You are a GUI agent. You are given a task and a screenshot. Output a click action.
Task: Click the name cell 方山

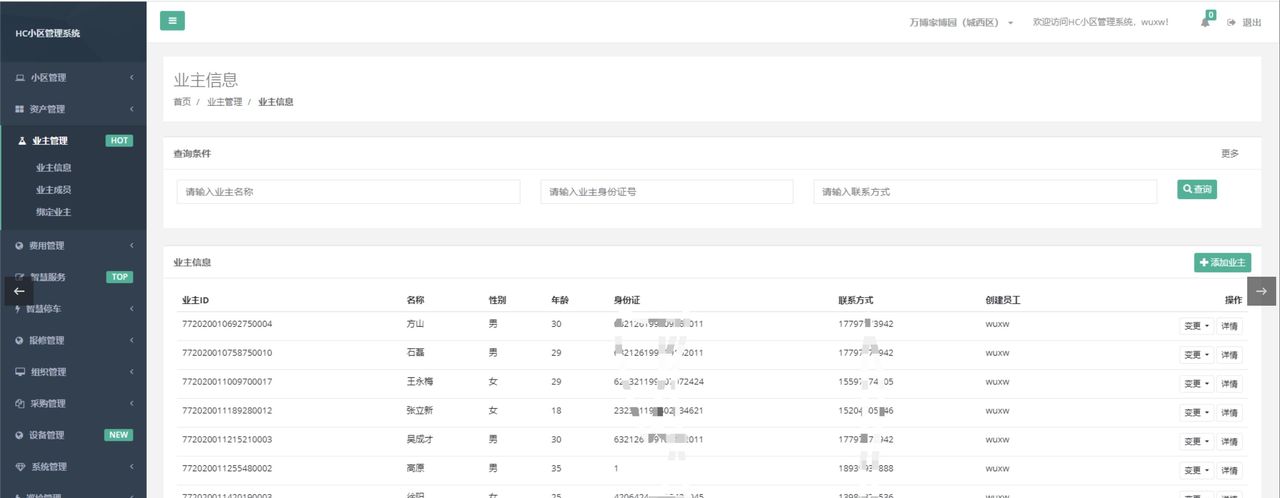(x=416, y=324)
